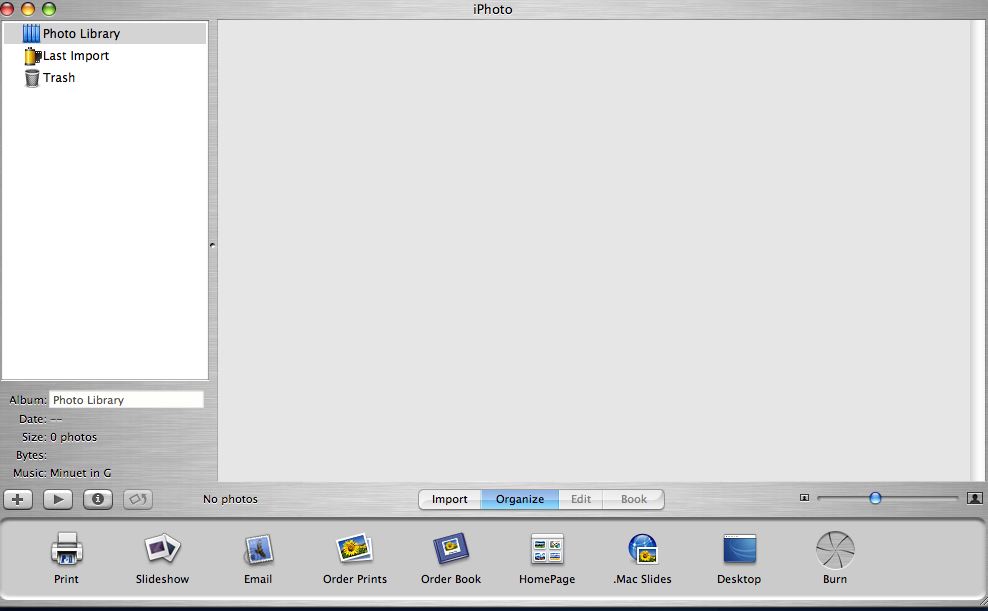Create a new album with the plus button

tap(18, 500)
